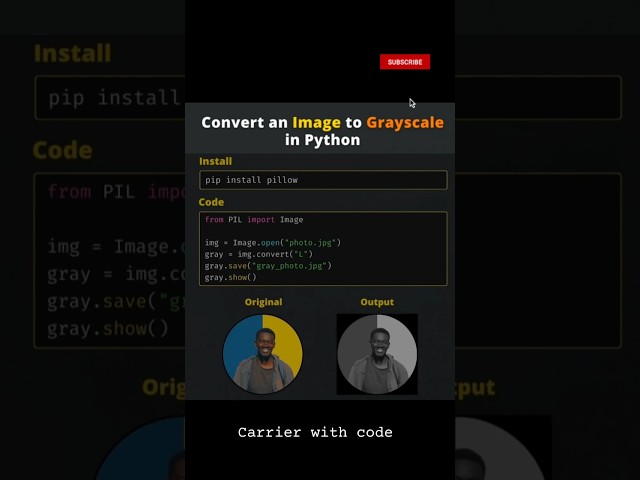Click the gray.save("gray_photo.jpg") line
The image size is (640, 480).
pos(268,266)
